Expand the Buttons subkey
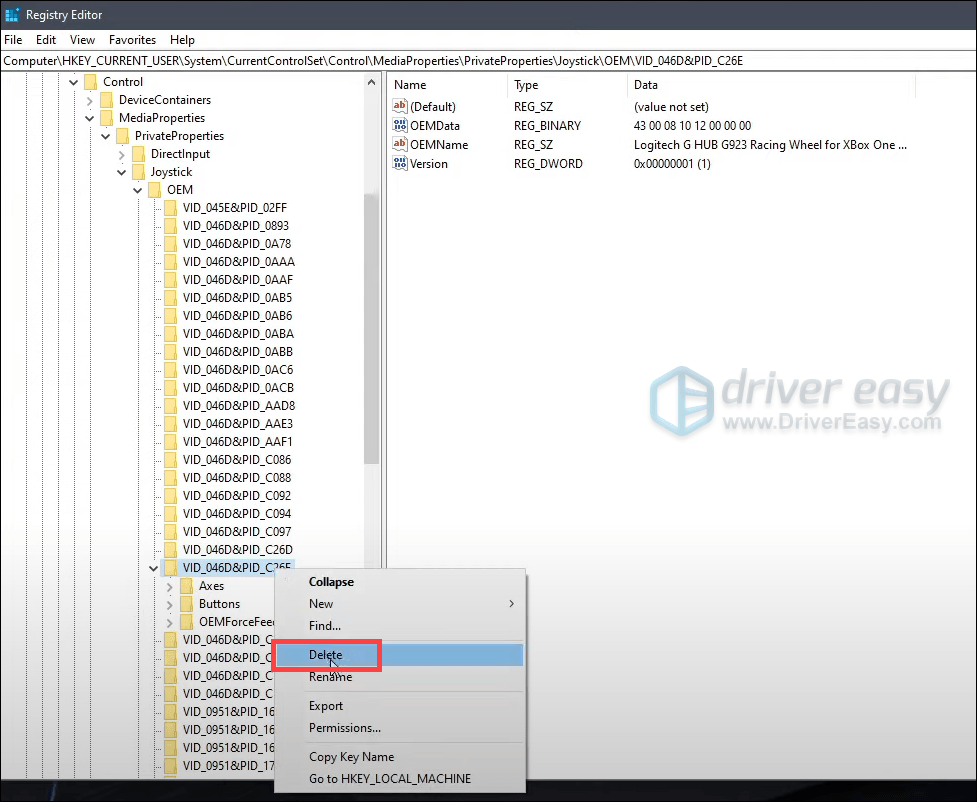Viewport: 977px width, 802px height. point(170,603)
